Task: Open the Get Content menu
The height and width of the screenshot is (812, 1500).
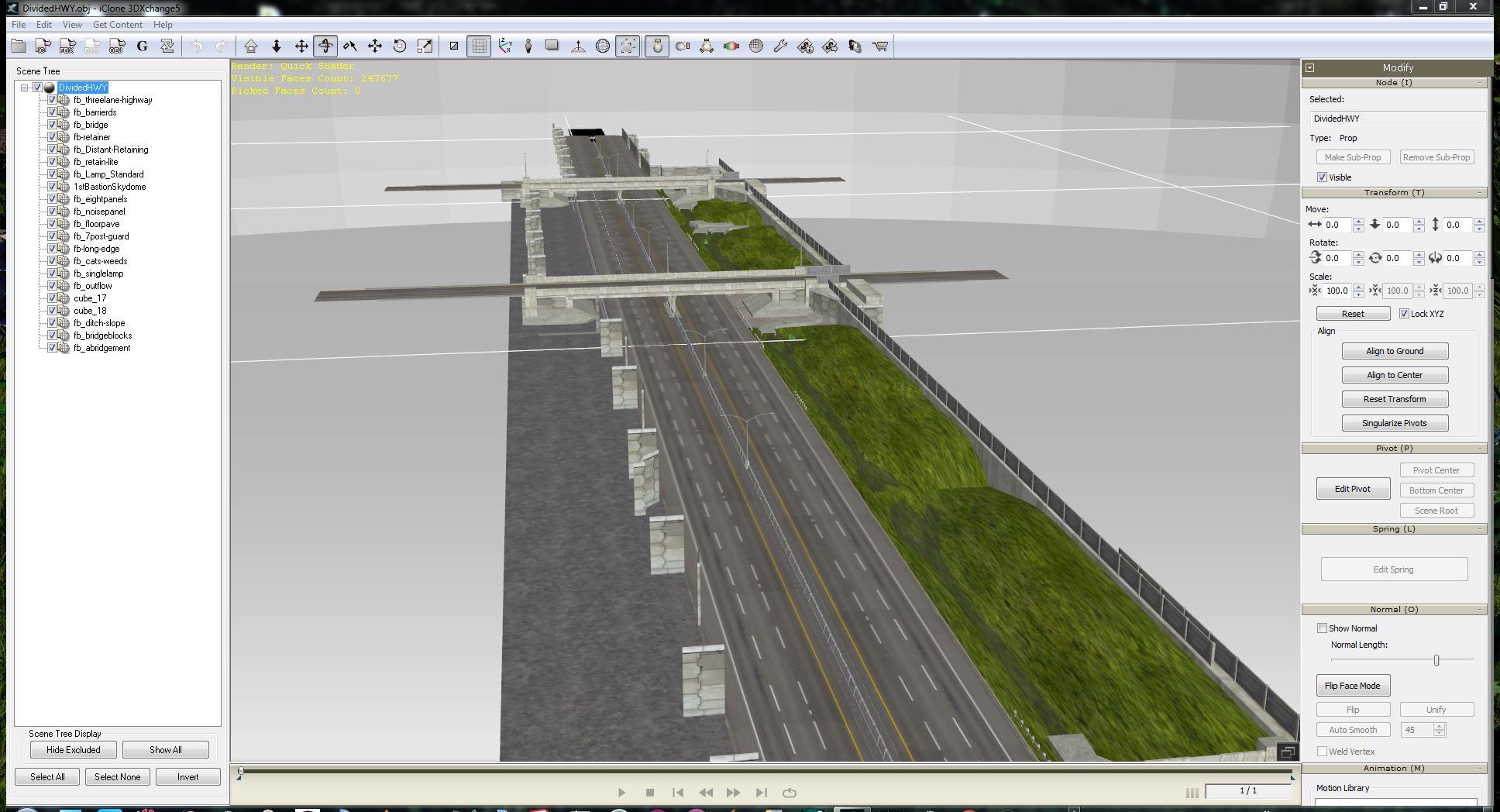Action: (x=117, y=25)
